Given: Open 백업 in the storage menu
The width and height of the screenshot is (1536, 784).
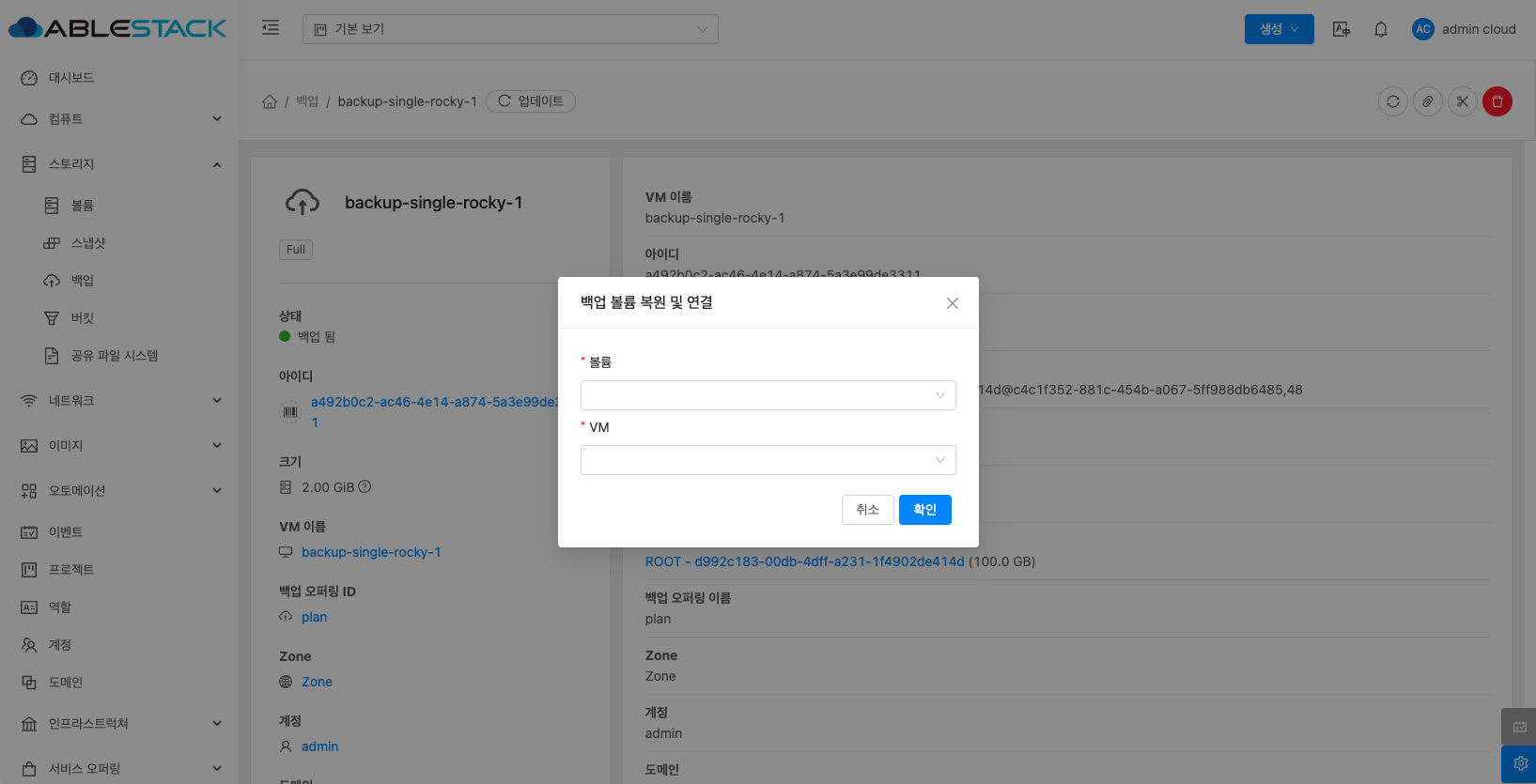Looking at the screenshot, I should (x=83, y=281).
